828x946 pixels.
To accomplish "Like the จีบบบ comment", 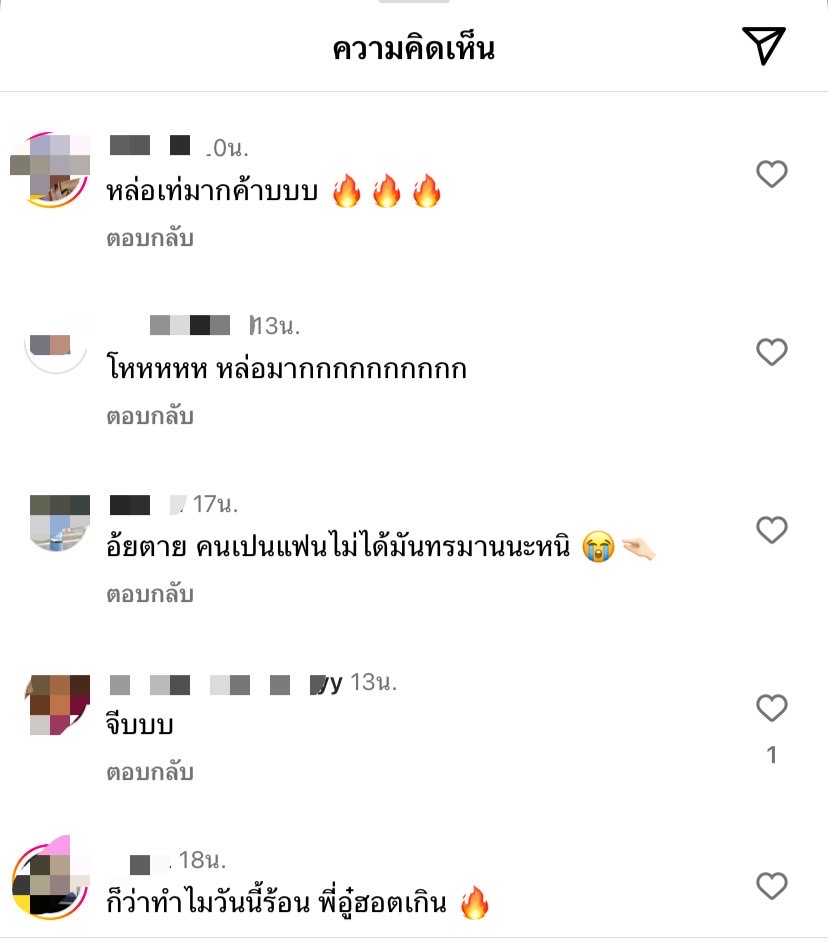I will click(x=772, y=708).
